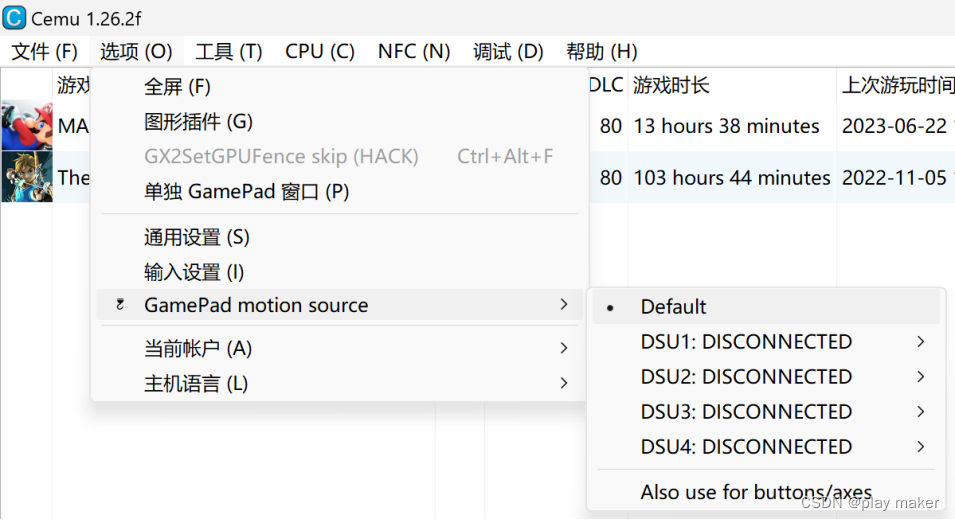Expand DSU4: DISCONNECTED submenu

[x=766, y=447]
